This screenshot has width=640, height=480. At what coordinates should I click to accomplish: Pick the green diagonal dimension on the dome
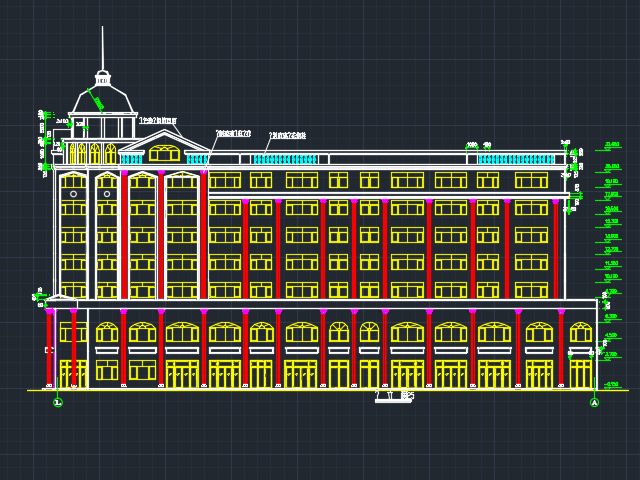pyautogui.click(x=96, y=100)
